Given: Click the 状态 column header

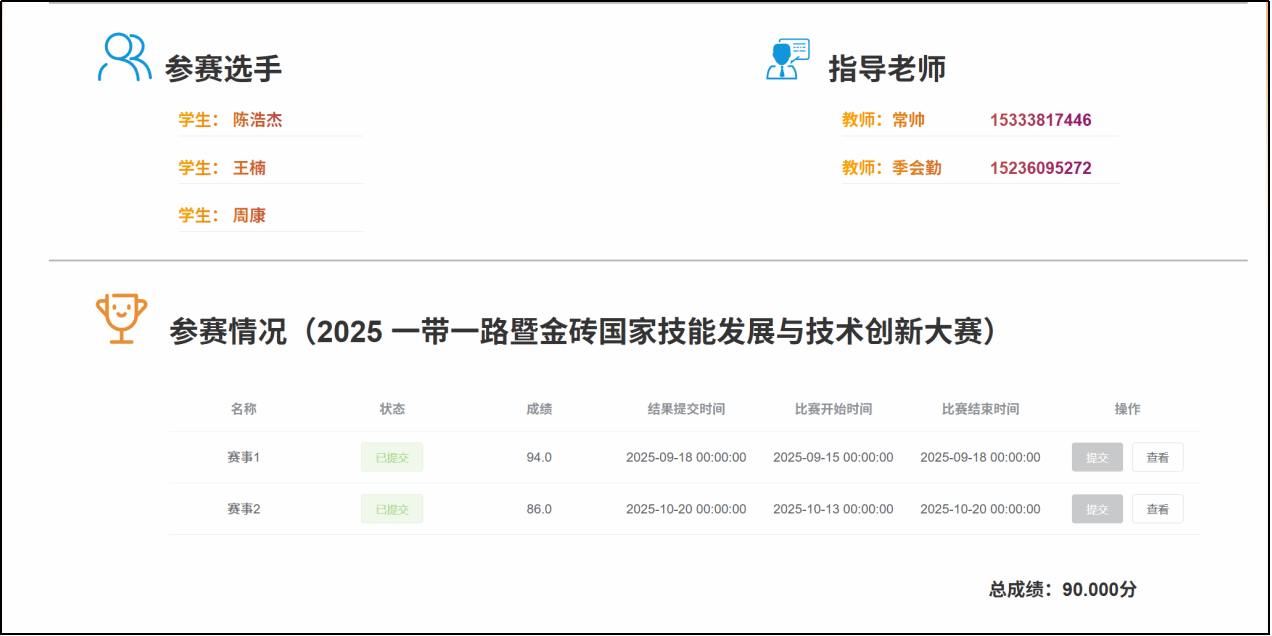Looking at the screenshot, I should click(x=392, y=409).
